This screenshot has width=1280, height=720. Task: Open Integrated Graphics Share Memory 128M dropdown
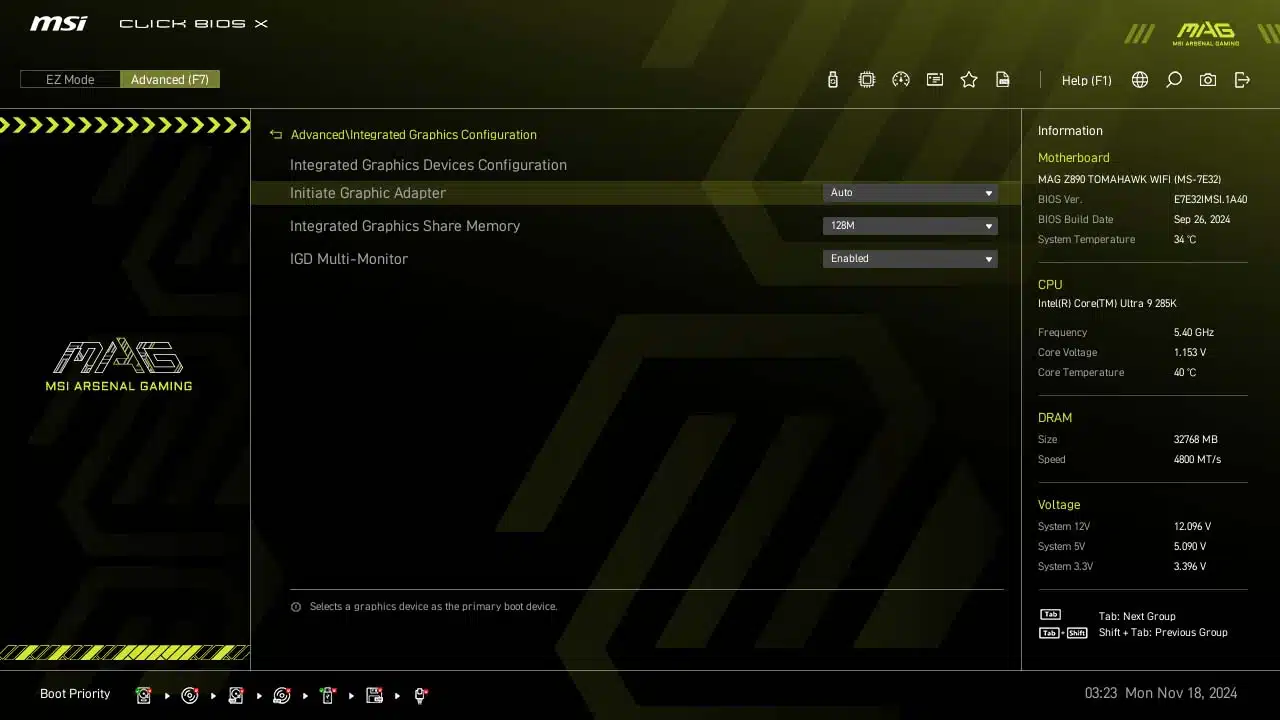coord(910,226)
